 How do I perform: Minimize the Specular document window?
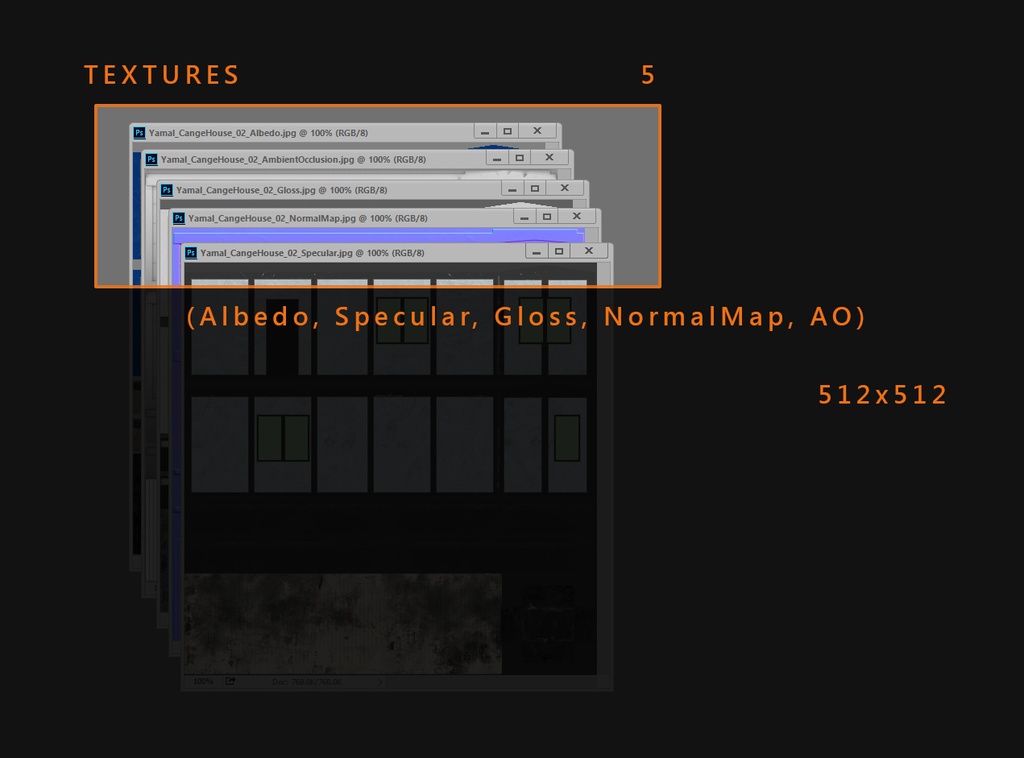click(x=536, y=251)
